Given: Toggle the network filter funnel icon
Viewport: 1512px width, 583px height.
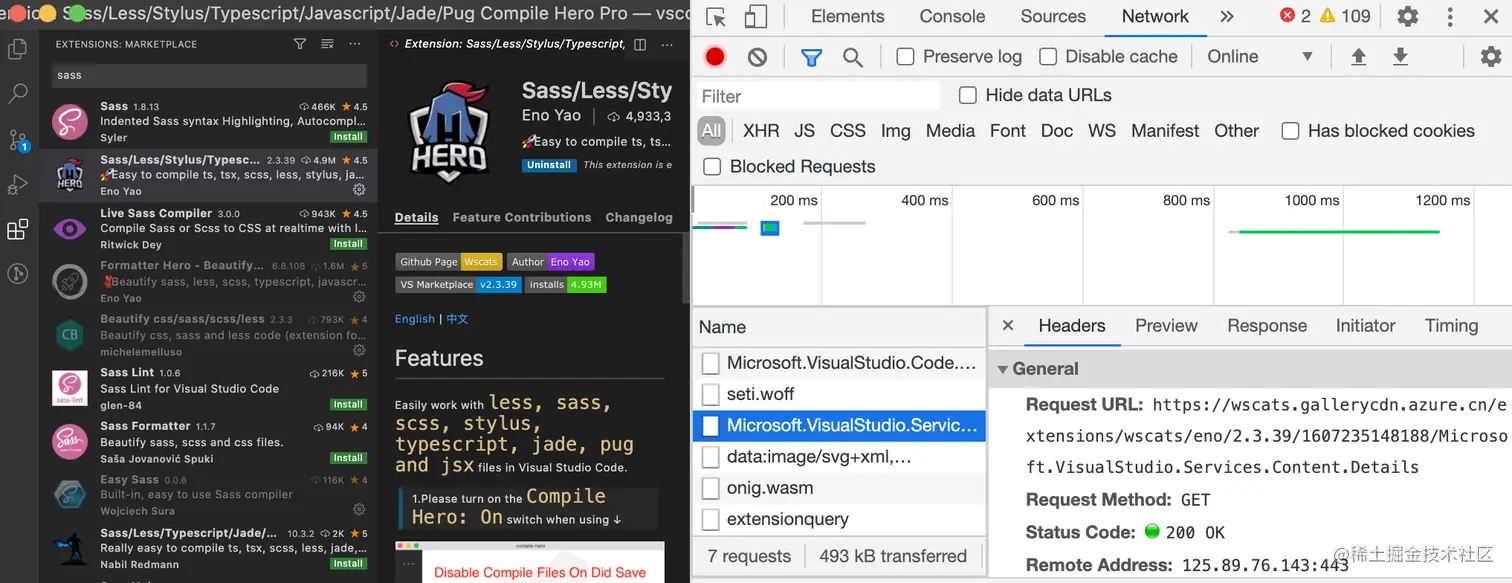Looking at the screenshot, I should (x=811, y=57).
